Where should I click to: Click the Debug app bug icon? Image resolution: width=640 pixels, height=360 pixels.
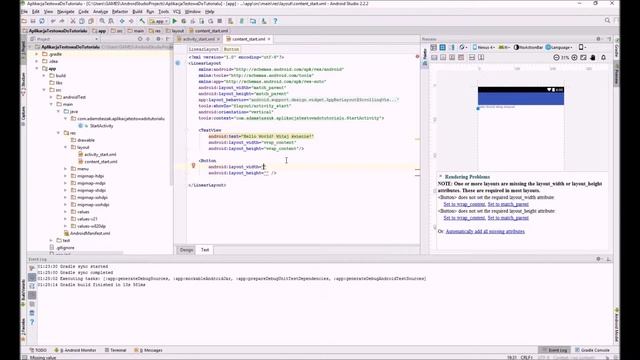tap(184, 21)
